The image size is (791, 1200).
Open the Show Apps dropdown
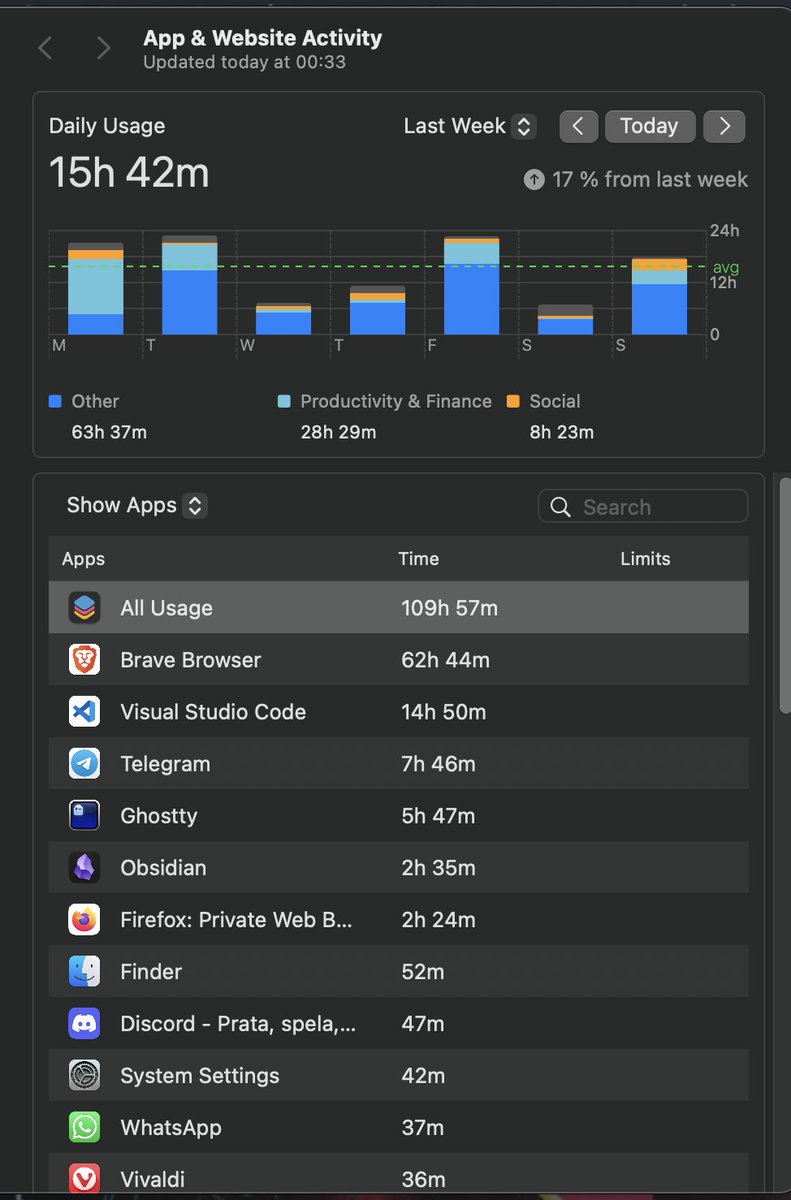[136, 505]
